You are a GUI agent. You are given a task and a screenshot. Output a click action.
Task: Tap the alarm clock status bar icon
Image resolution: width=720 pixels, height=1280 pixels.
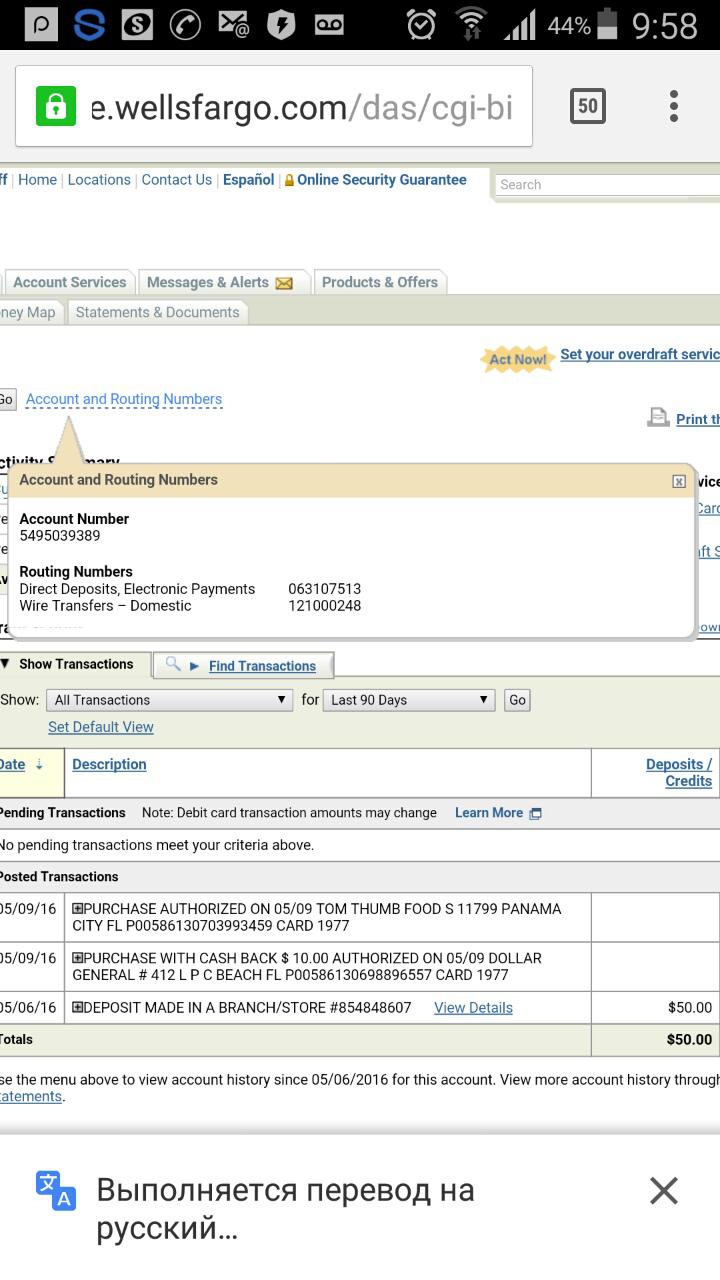pos(421,24)
